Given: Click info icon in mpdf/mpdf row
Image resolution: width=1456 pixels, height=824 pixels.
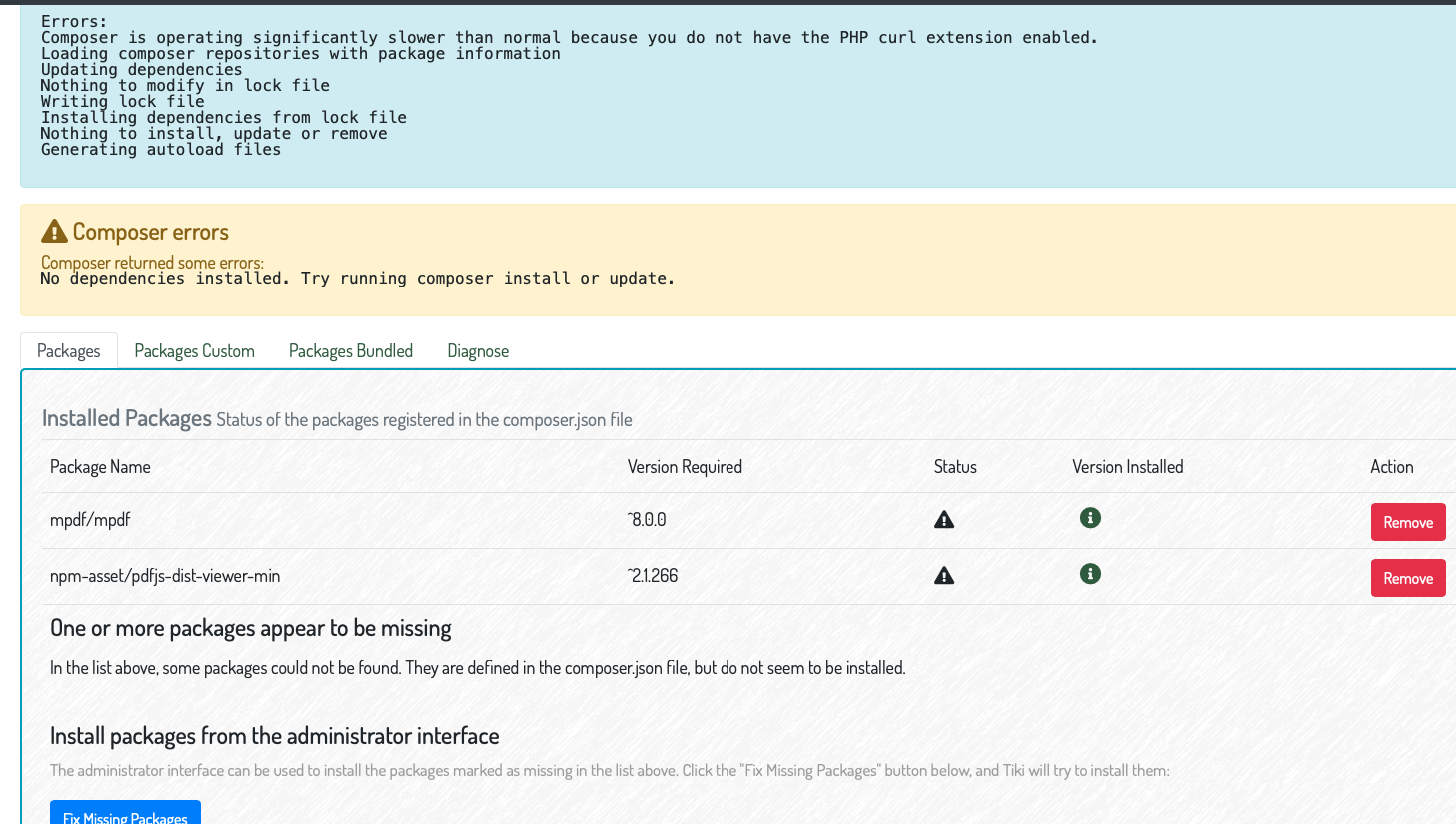Looking at the screenshot, I should pos(1090,518).
